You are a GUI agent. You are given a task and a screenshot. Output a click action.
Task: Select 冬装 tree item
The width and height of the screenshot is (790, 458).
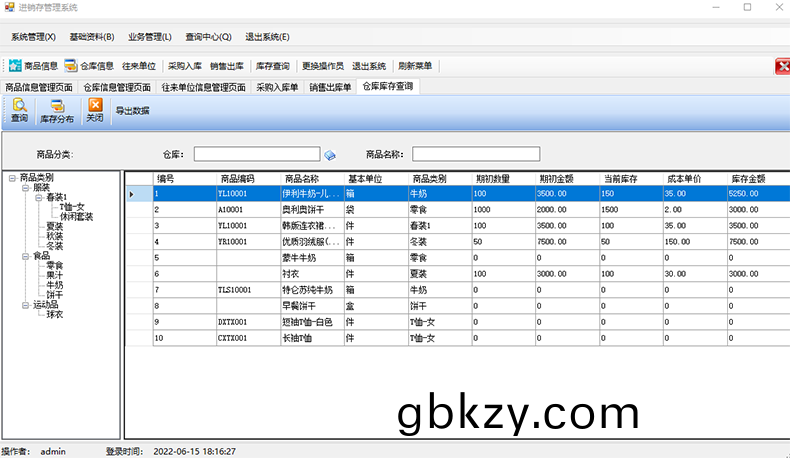tap(54, 246)
